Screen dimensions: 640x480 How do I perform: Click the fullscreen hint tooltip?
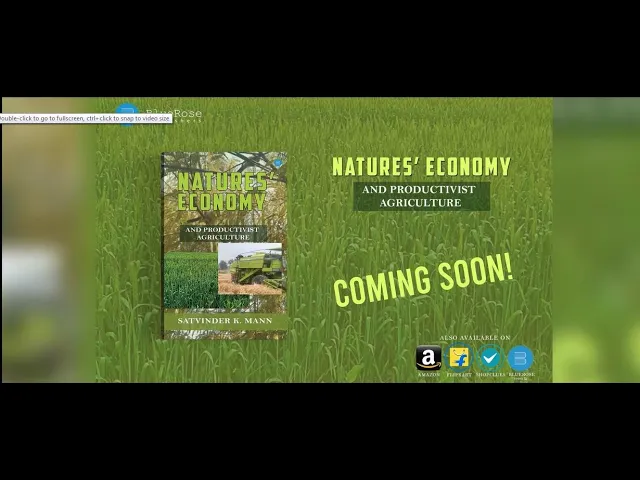click(85, 118)
